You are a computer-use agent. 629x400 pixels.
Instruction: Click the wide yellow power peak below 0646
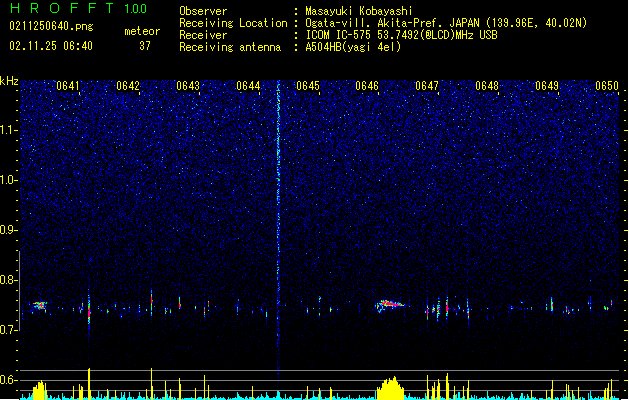tap(390, 388)
